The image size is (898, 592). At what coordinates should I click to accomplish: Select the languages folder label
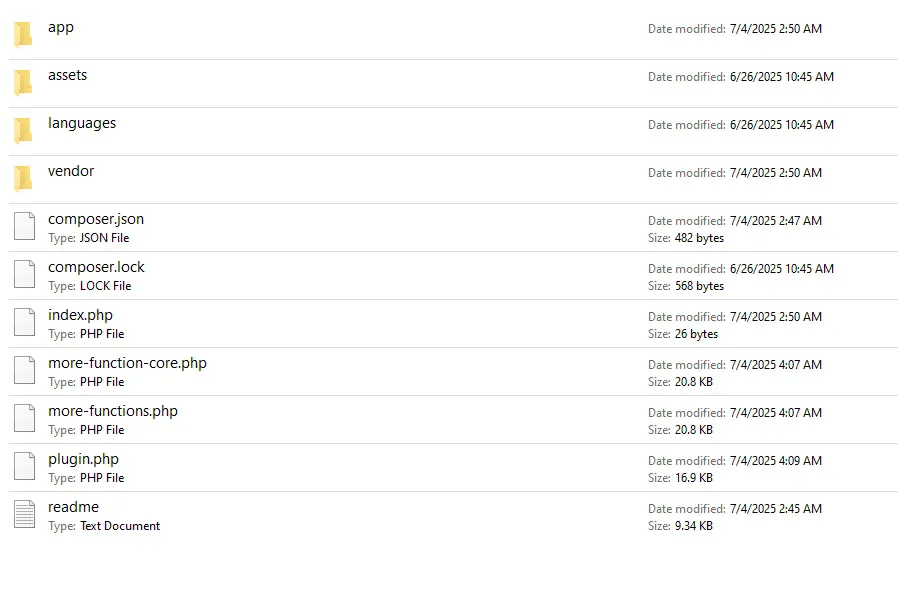point(82,124)
